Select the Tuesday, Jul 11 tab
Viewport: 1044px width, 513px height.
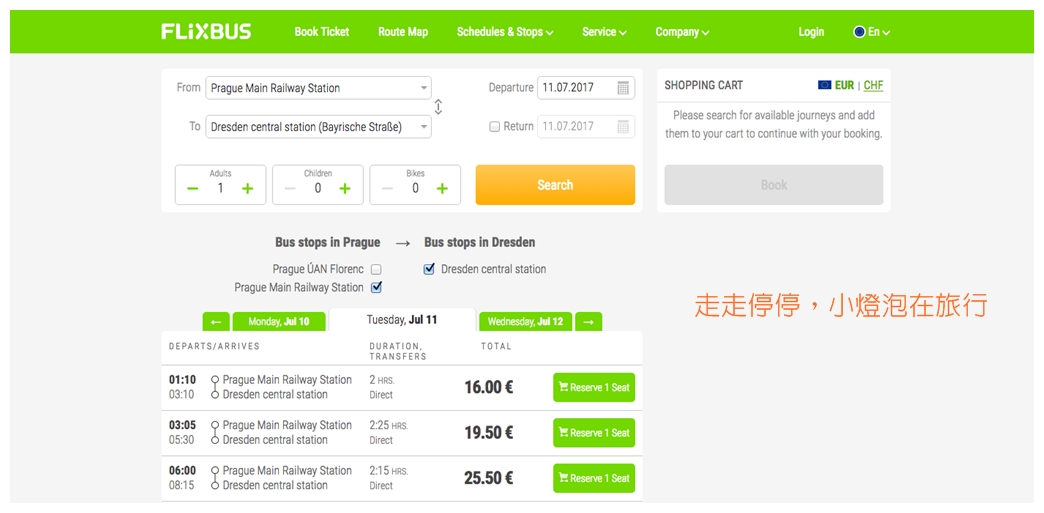click(402, 320)
